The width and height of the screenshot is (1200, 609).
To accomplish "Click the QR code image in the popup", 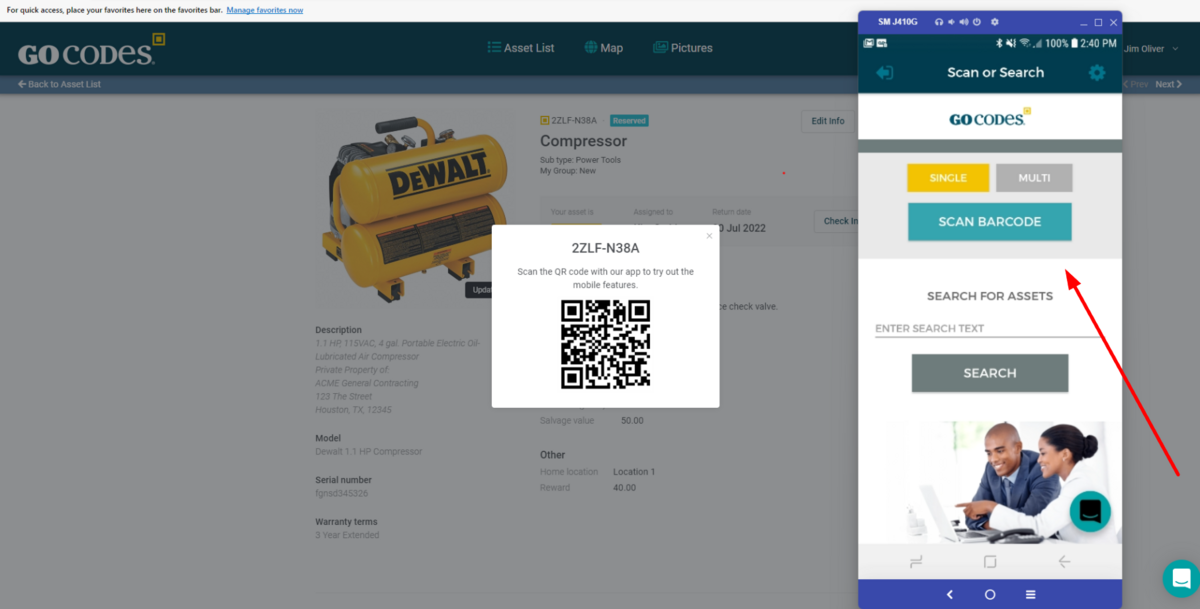I will [606, 344].
